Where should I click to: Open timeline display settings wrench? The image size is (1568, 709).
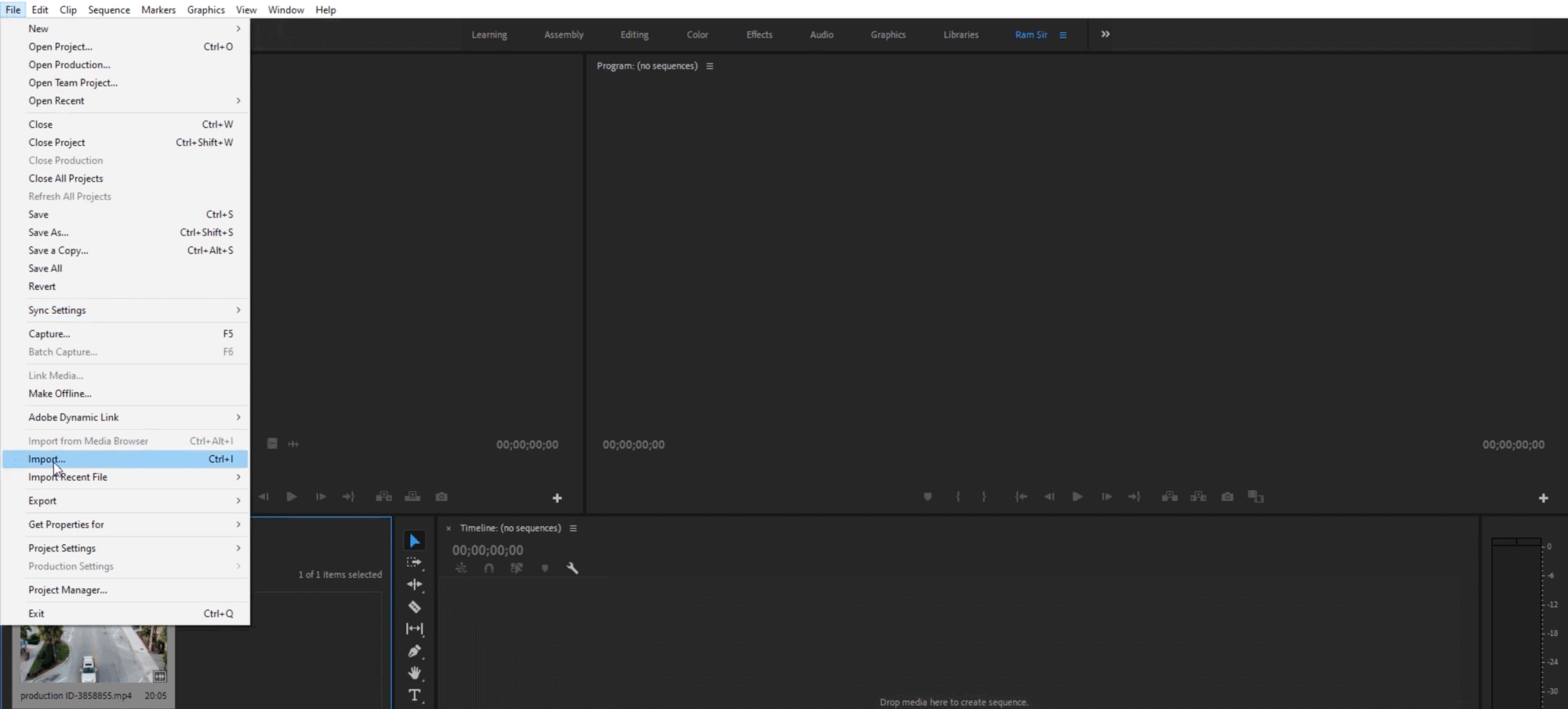click(572, 569)
